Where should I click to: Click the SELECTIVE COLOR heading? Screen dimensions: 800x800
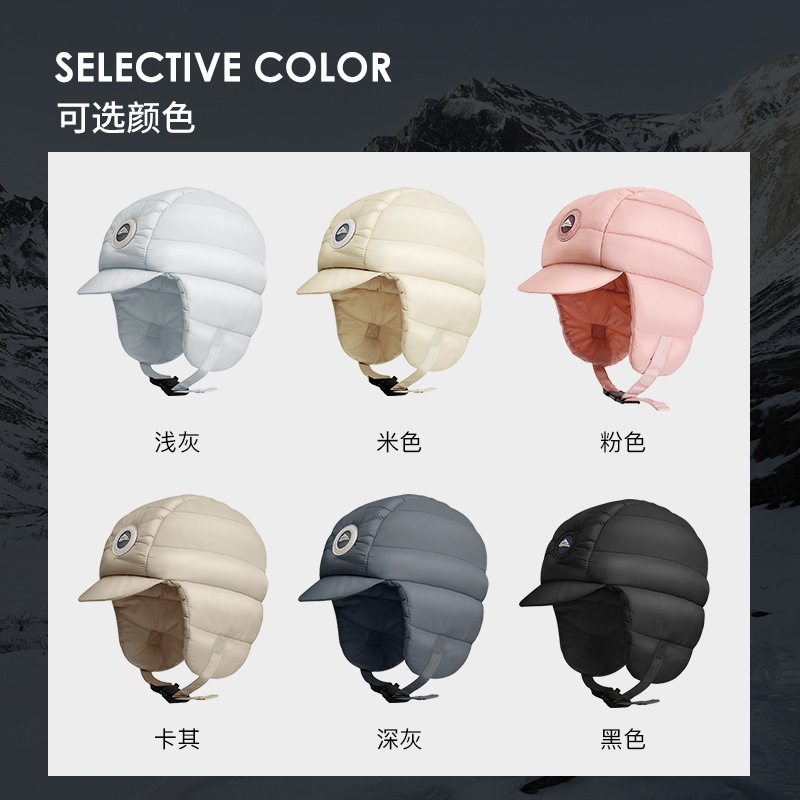coord(223,67)
